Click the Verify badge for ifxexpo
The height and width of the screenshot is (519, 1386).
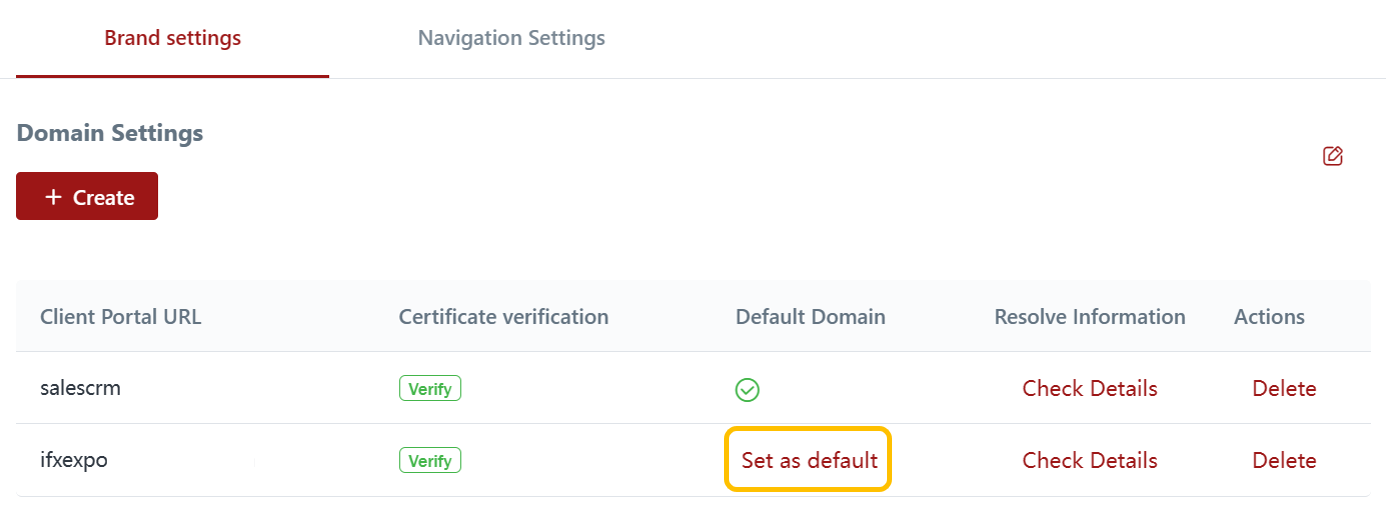click(x=430, y=461)
